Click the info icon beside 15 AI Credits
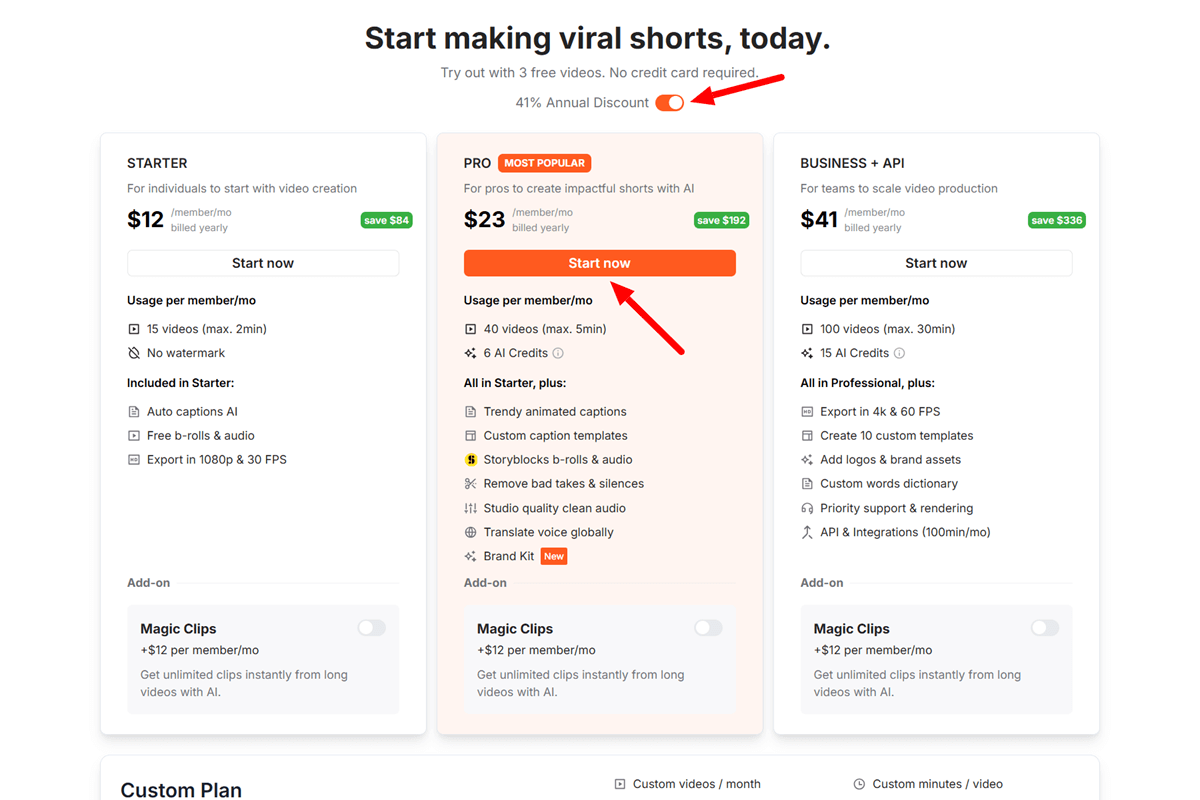The height and width of the screenshot is (800, 1200). coord(899,353)
